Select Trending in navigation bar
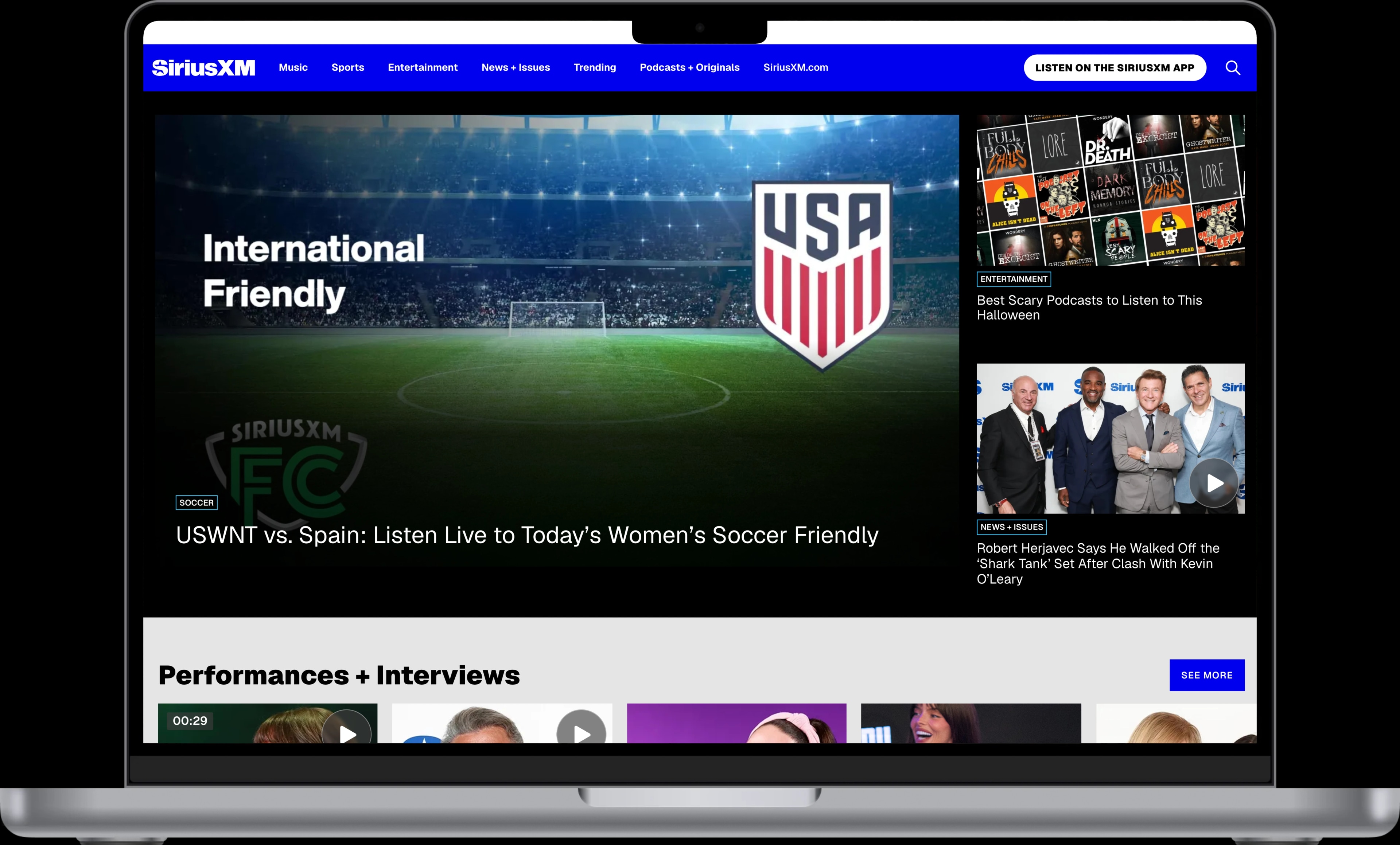1400x845 pixels. (x=594, y=67)
